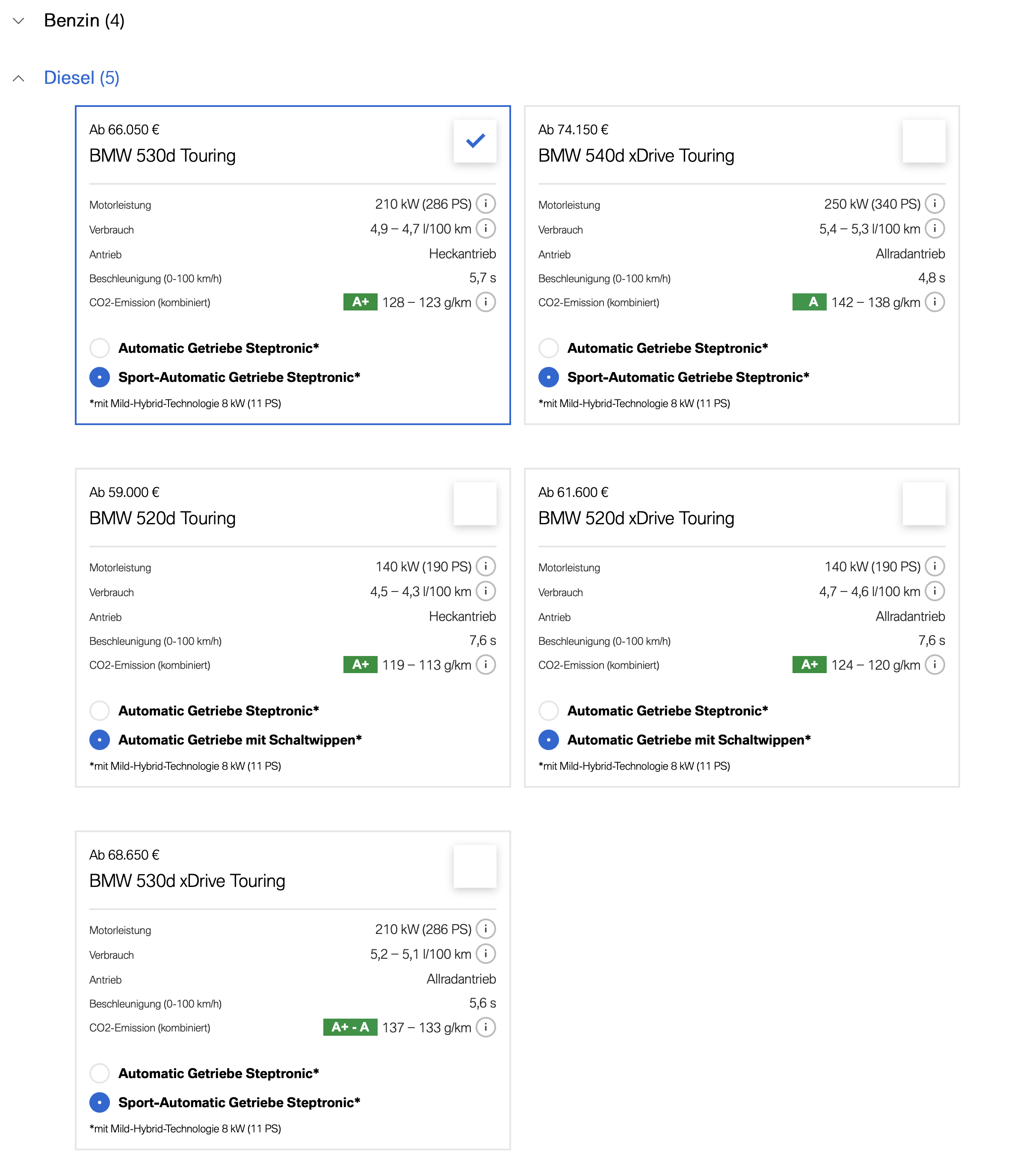Open Motorleistung info on 520d xDrive Touring
The height and width of the screenshot is (1176, 1035).
tap(934, 566)
